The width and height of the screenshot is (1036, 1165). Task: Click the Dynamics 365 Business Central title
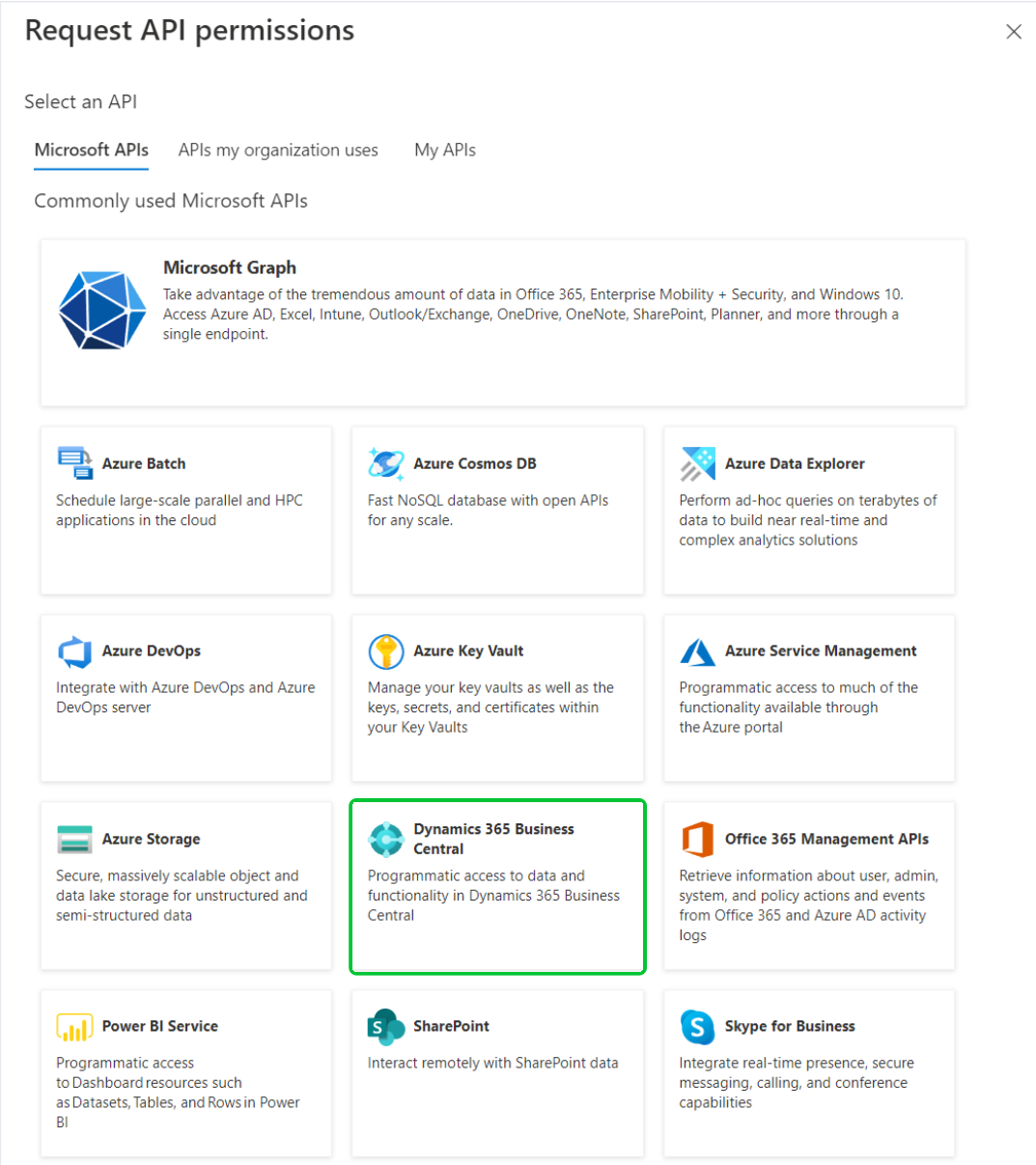click(x=493, y=839)
